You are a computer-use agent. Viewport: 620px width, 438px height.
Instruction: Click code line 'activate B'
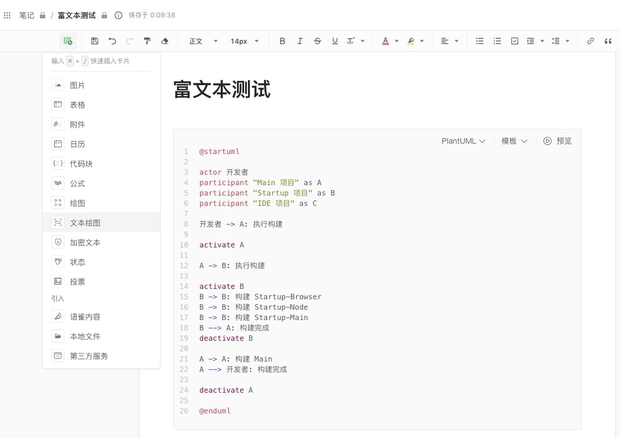tap(222, 286)
